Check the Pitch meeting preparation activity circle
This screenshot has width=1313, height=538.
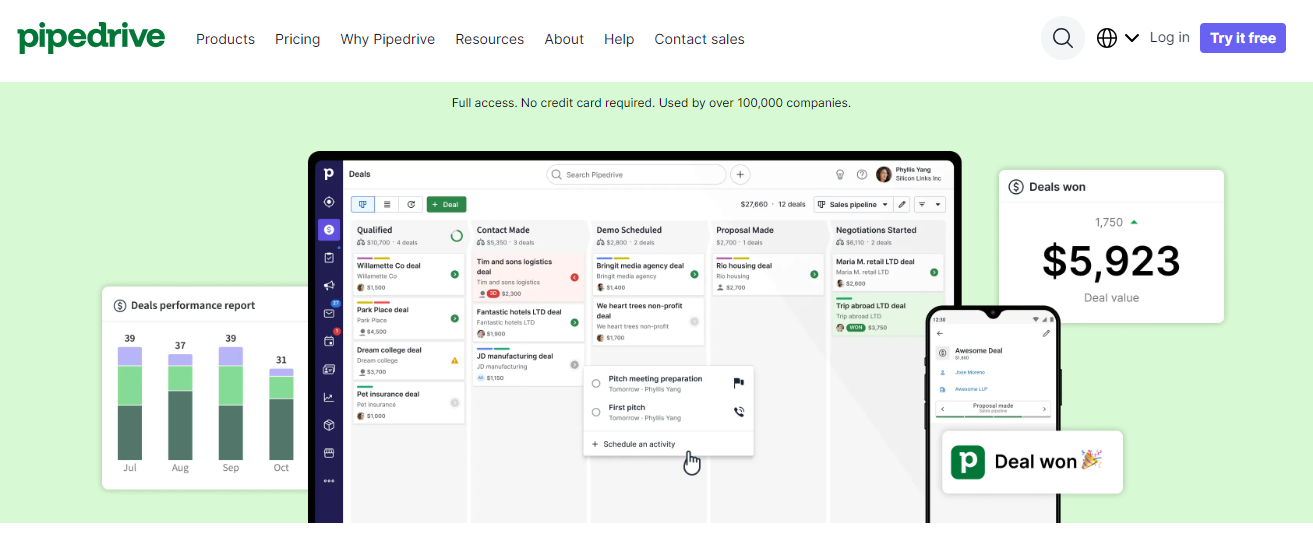596,383
